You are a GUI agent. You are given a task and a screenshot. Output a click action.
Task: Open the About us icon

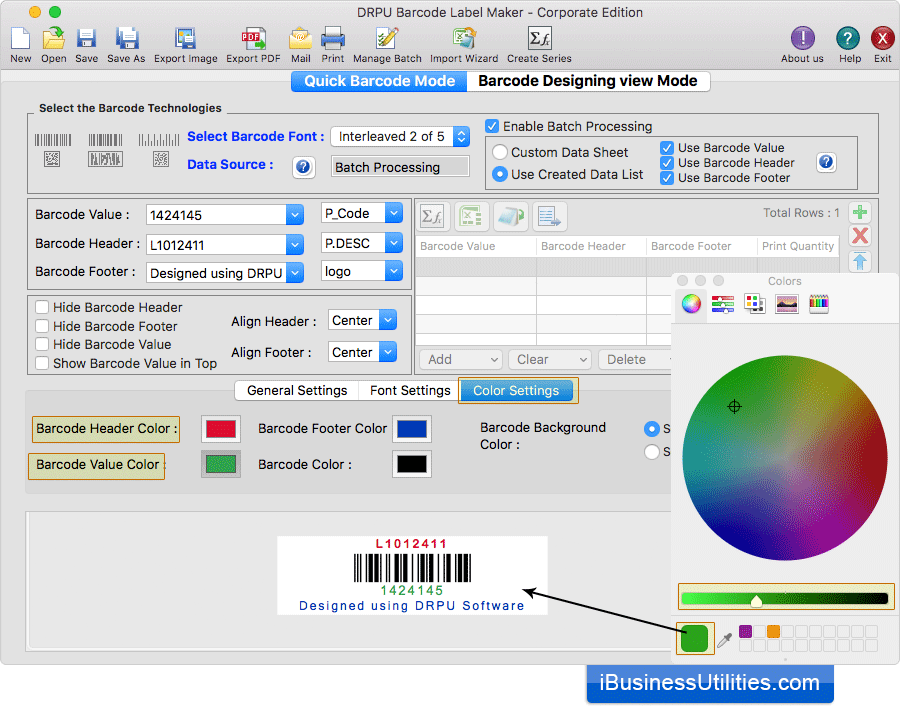[x=802, y=39]
